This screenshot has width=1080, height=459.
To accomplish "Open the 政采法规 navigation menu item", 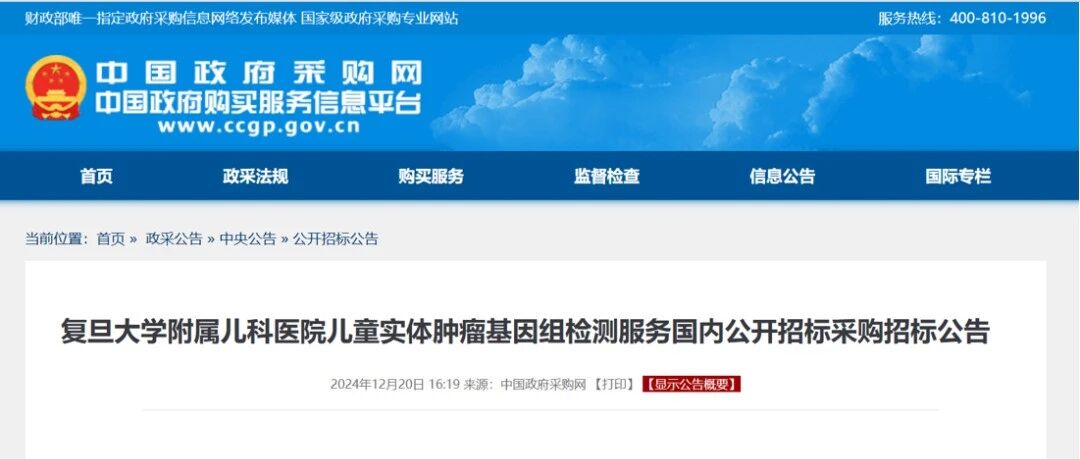I will [x=256, y=176].
